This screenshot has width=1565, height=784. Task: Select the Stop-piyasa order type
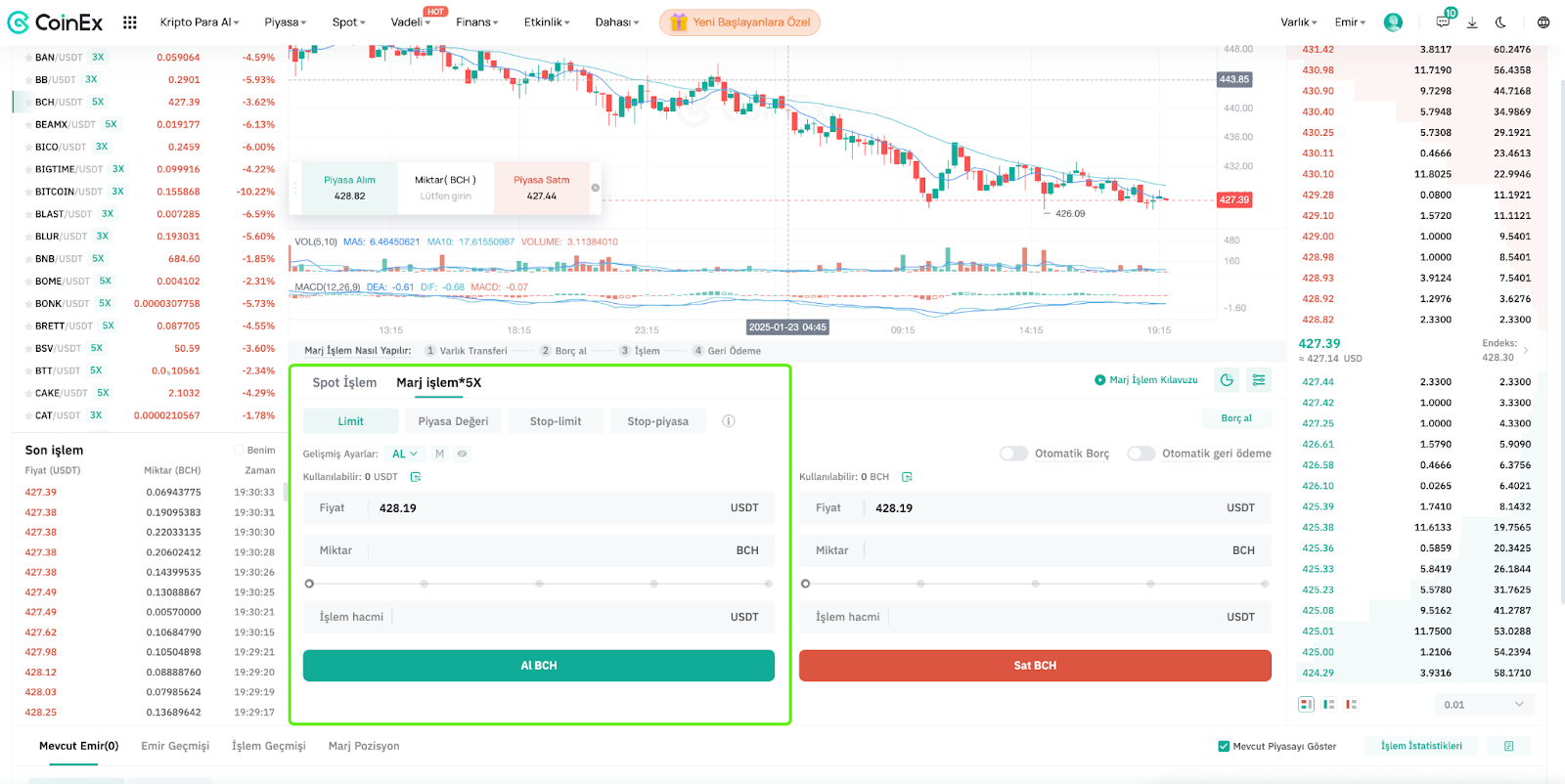657,421
